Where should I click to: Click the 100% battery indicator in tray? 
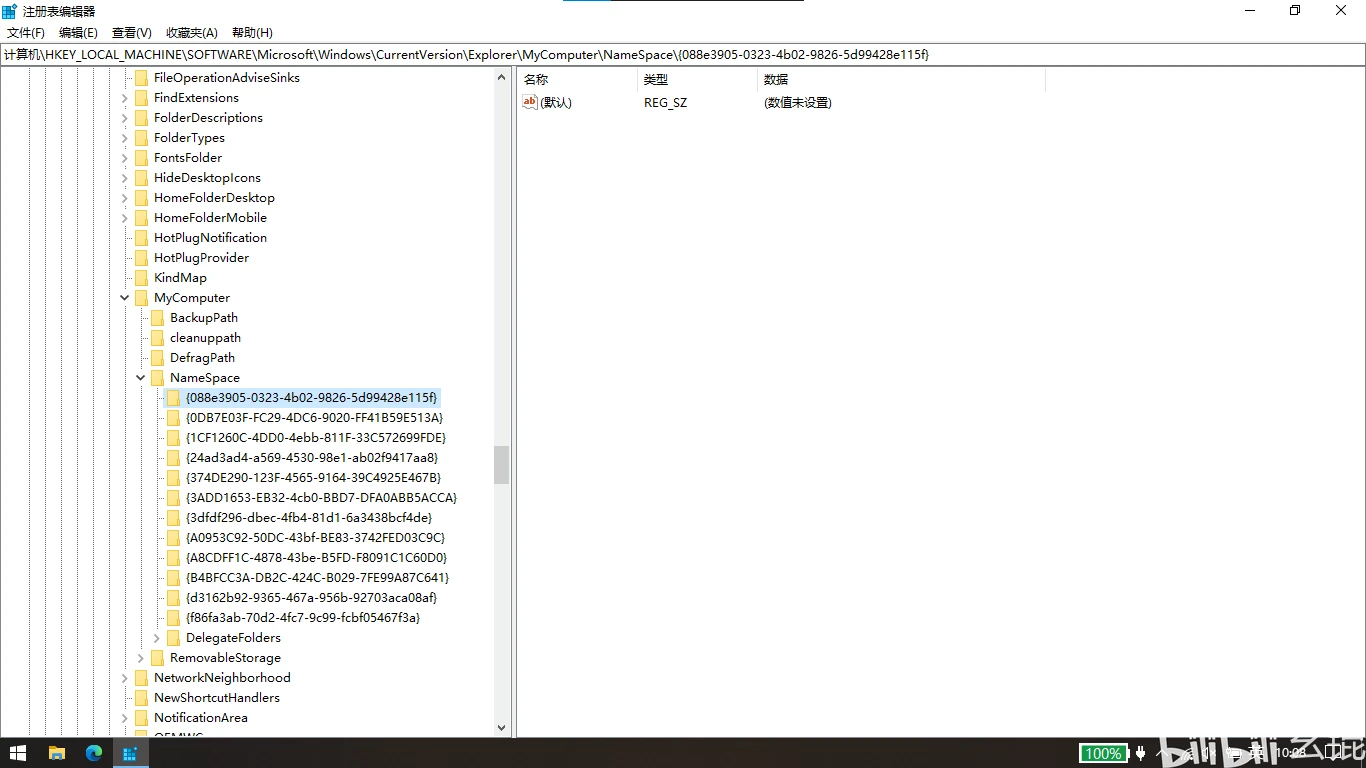pos(1103,753)
